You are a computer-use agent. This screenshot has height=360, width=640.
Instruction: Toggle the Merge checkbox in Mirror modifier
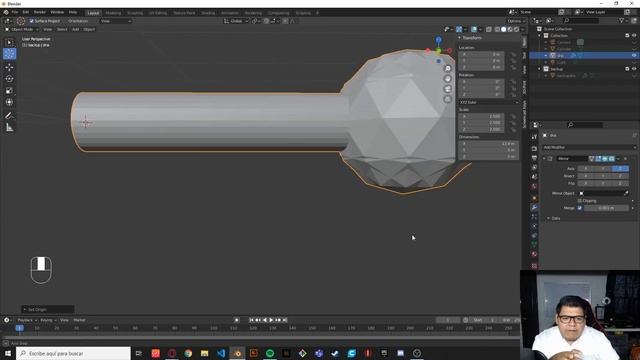pos(580,208)
